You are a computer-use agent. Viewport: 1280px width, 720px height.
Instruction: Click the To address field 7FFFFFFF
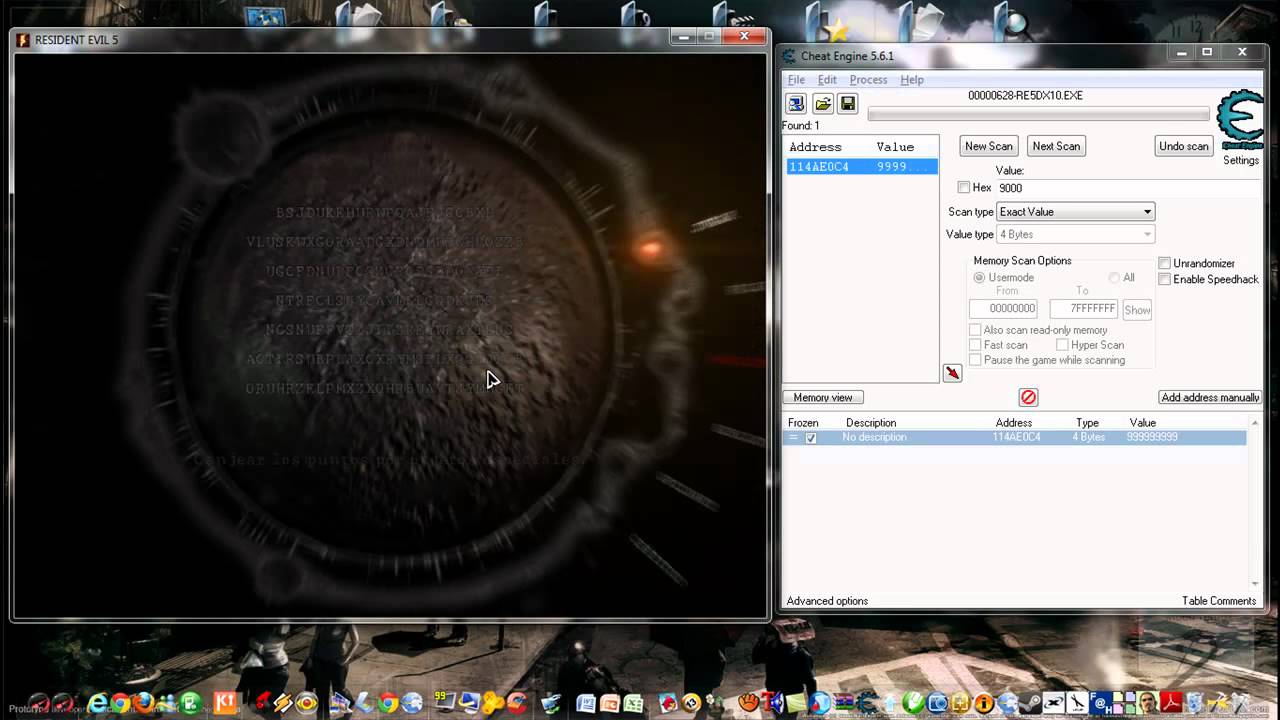point(1084,310)
